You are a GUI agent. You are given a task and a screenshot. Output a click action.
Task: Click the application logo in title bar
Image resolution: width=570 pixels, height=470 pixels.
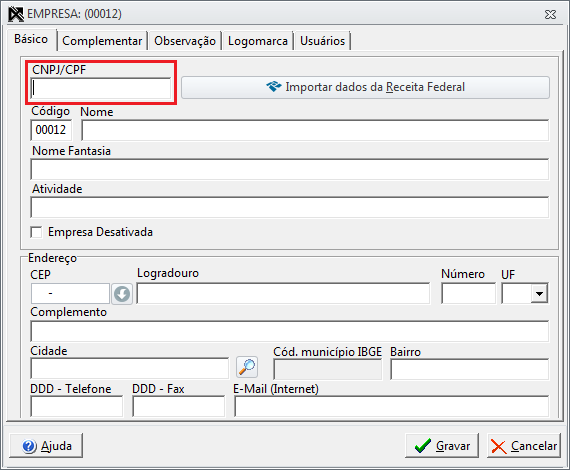pos(16,14)
